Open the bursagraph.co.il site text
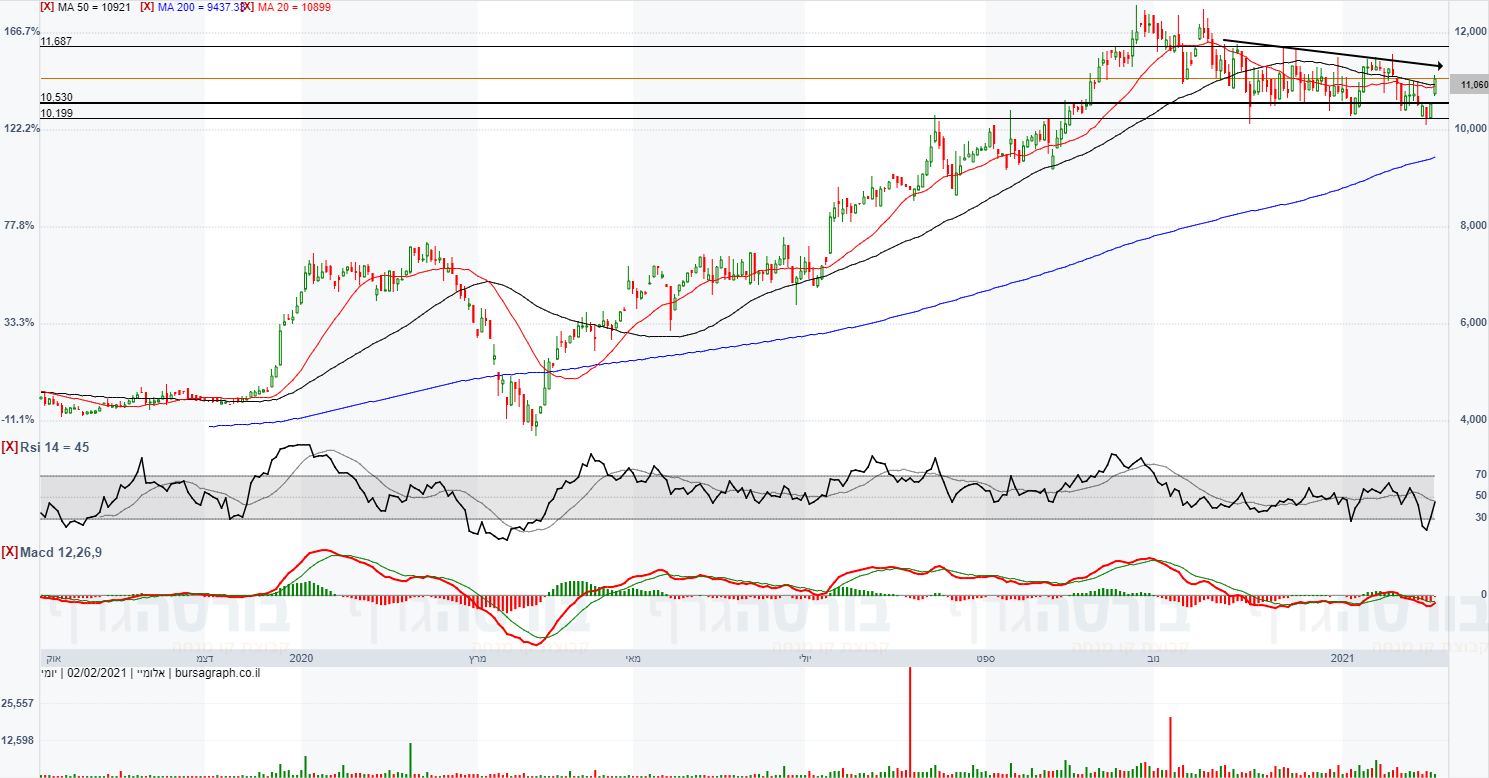 217,675
